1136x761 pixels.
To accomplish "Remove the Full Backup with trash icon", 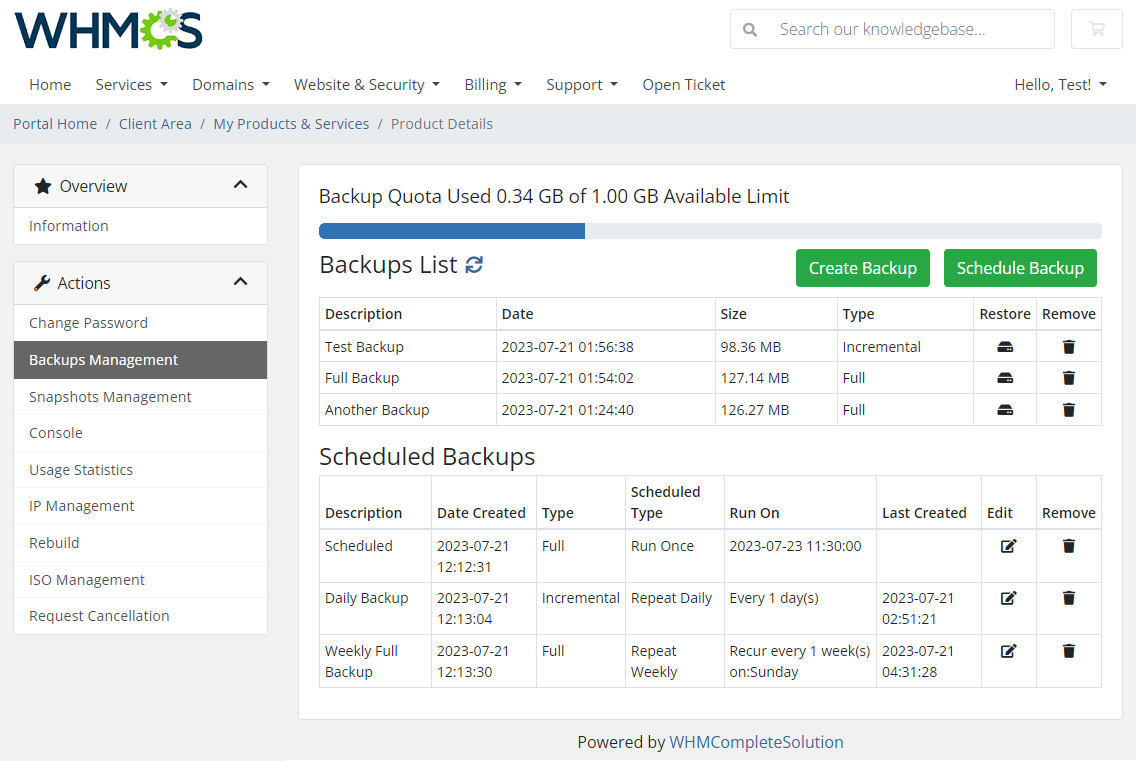I will click(1068, 377).
